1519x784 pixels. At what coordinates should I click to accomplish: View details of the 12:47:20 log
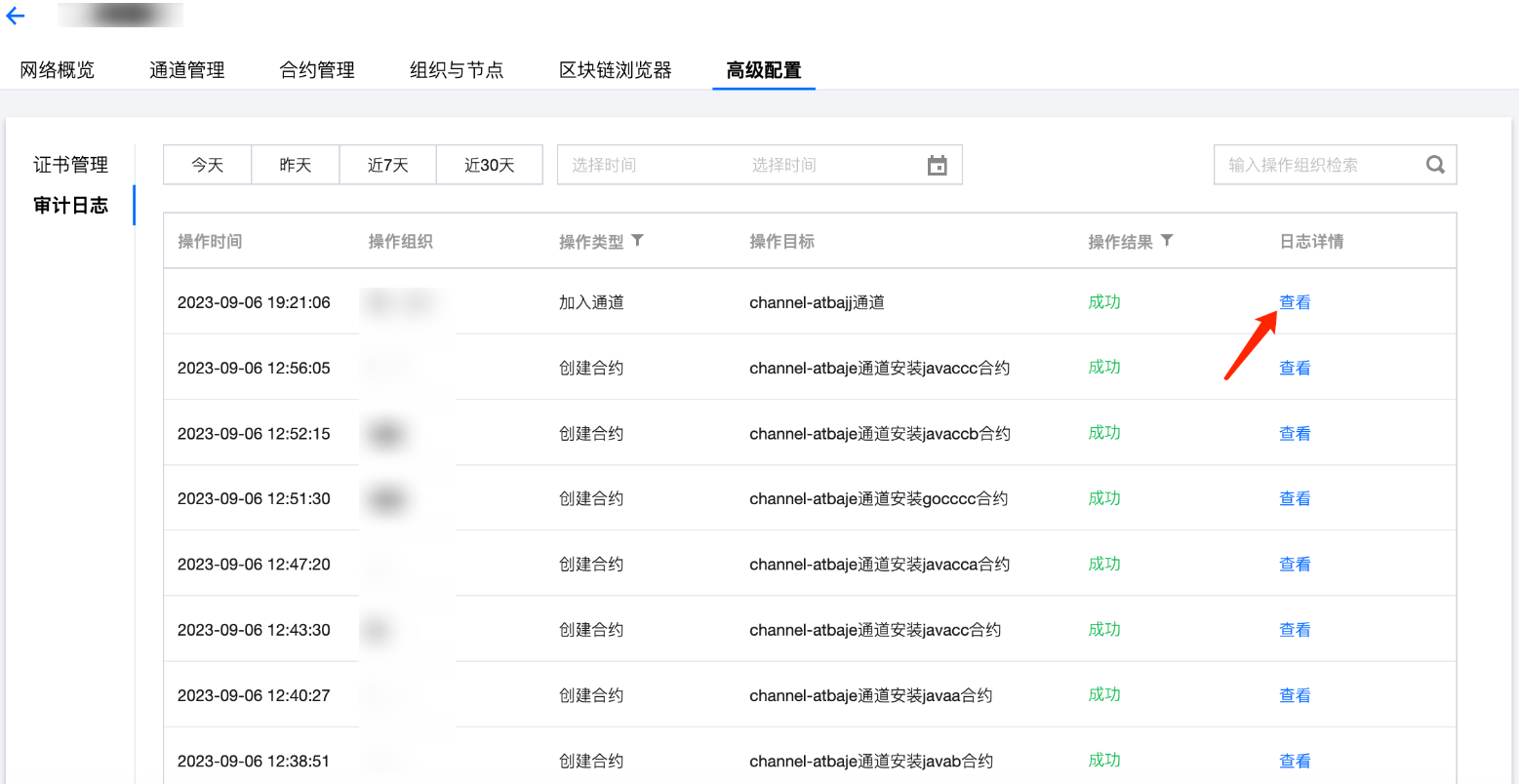[x=1295, y=564]
